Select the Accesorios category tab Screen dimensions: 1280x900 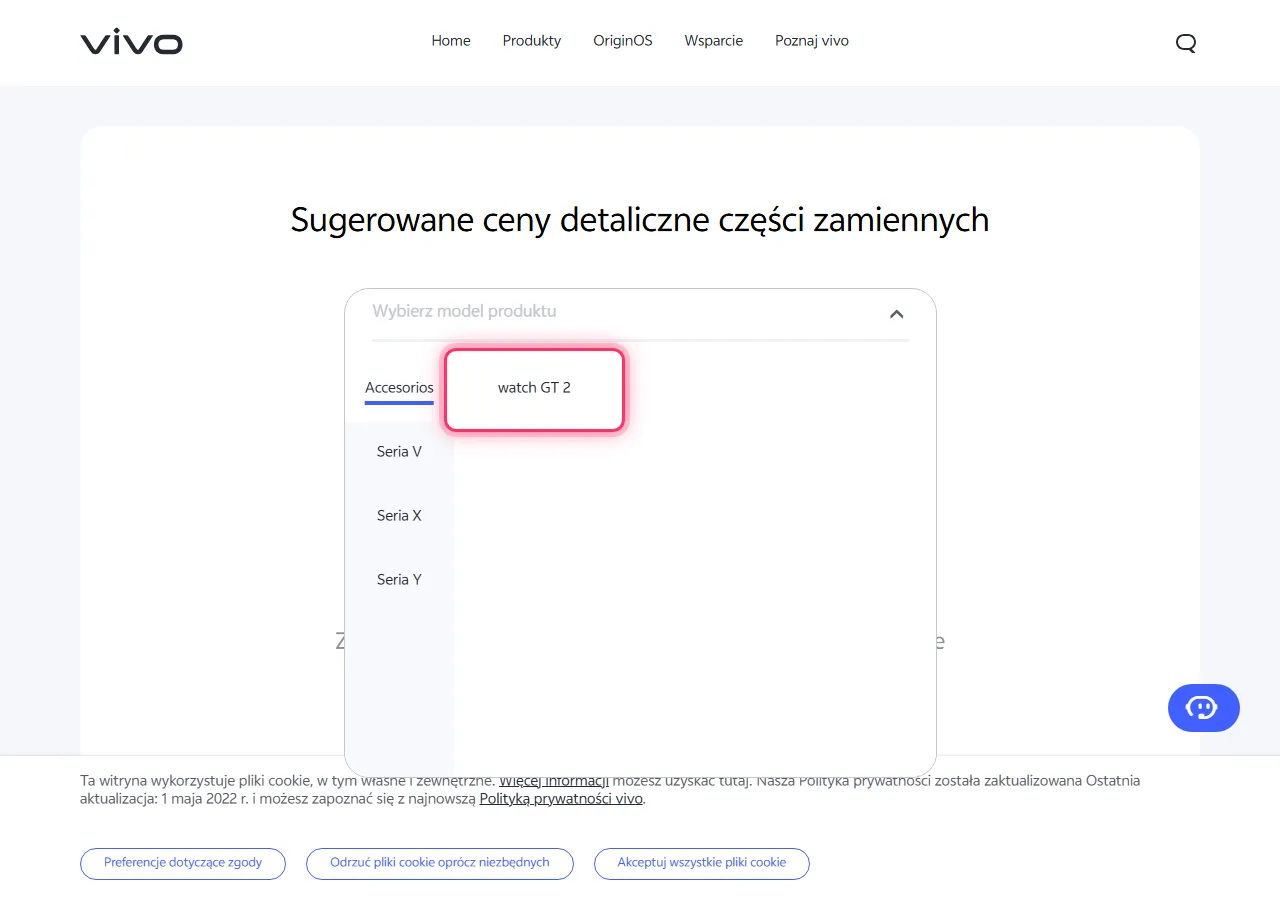coord(399,388)
